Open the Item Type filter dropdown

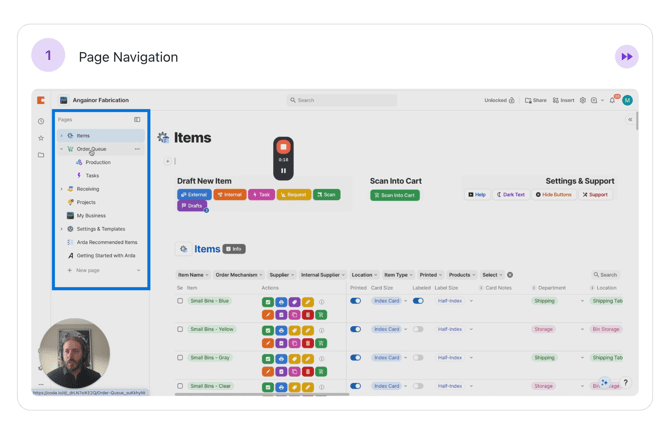398,274
